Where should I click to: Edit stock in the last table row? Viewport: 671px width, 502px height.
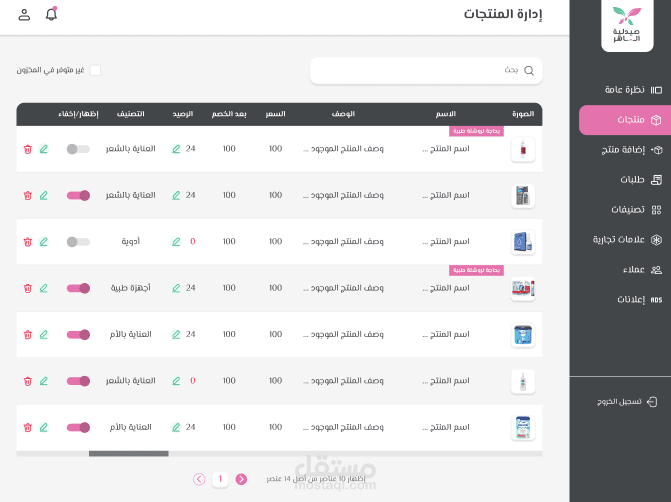pyautogui.click(x=176, y=427)
